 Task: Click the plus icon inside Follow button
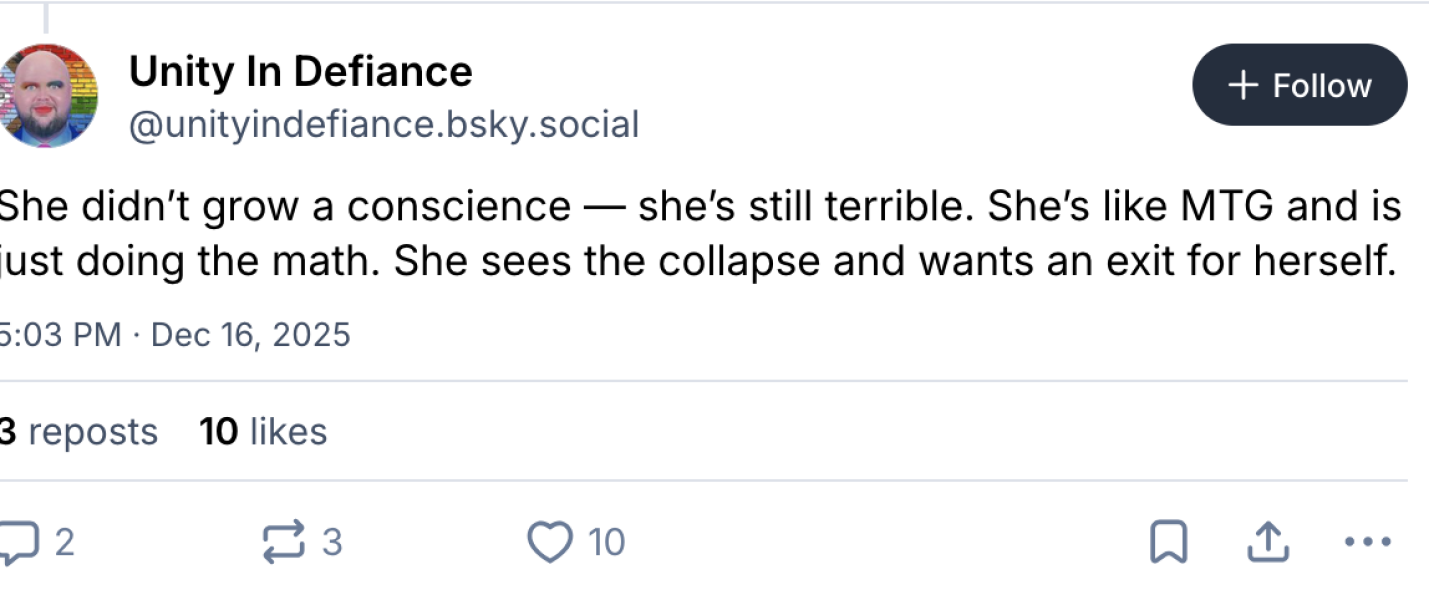pyautogui.click(x=1242, y=86)
